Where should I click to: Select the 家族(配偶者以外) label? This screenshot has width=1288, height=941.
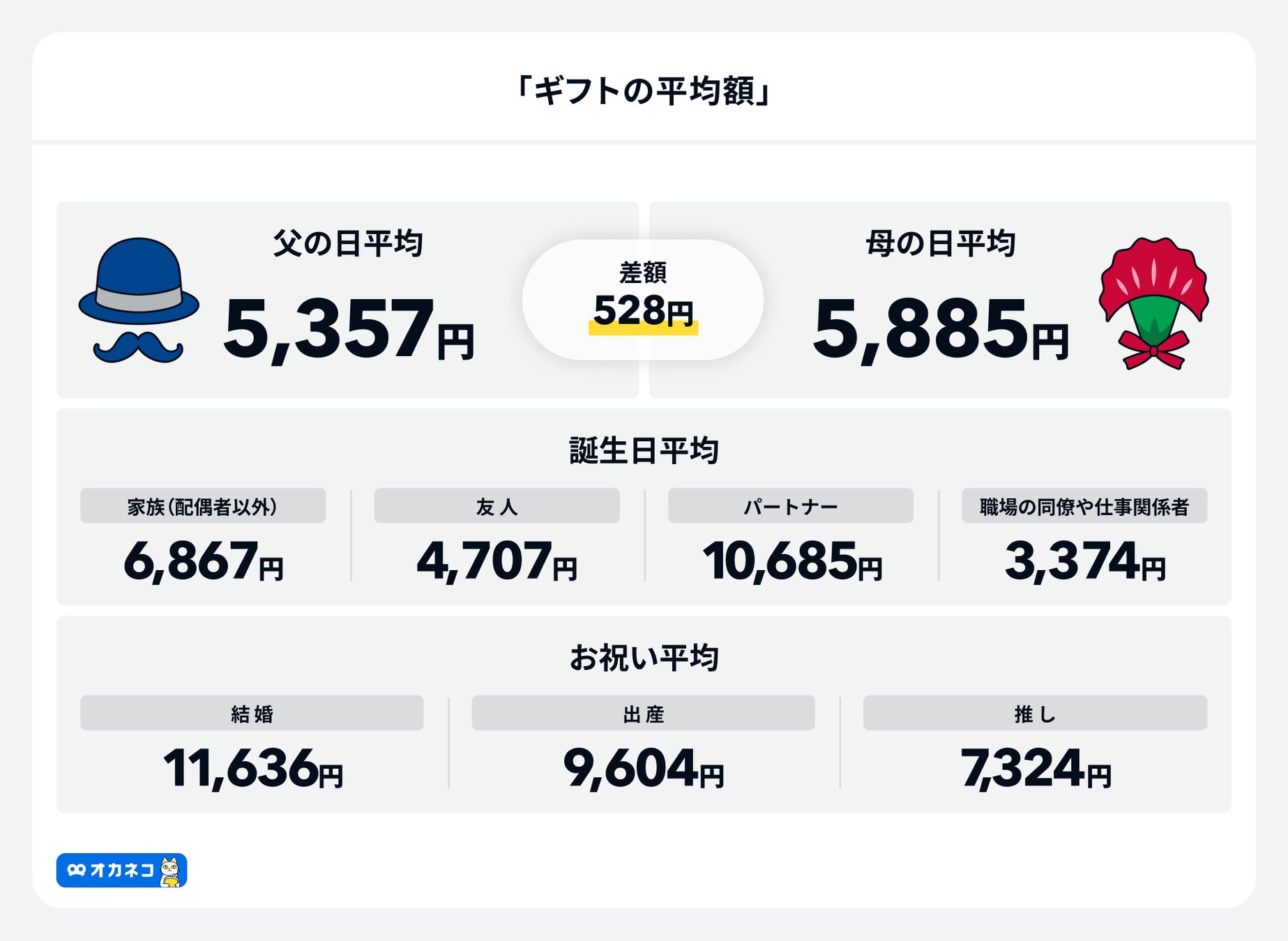(x=203, y=506)
